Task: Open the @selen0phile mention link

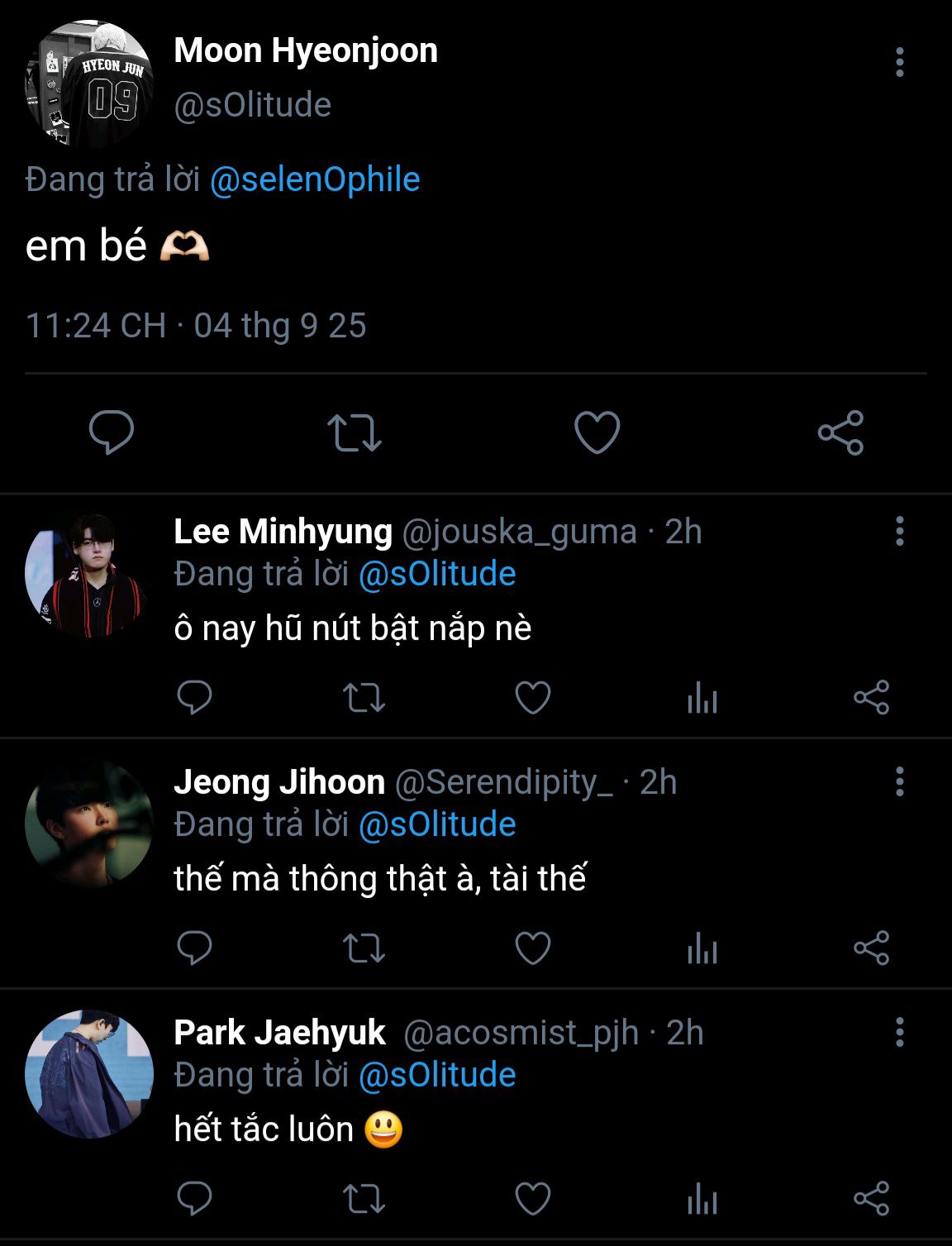Action: click(x=315, y=179)
